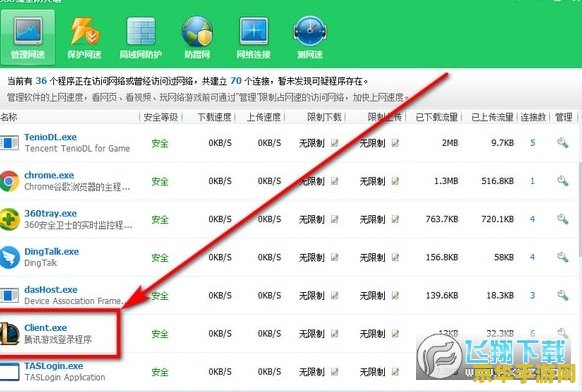
Task: Click the manage wrench icon for TenioDL.exe
Action: point(563,143)
